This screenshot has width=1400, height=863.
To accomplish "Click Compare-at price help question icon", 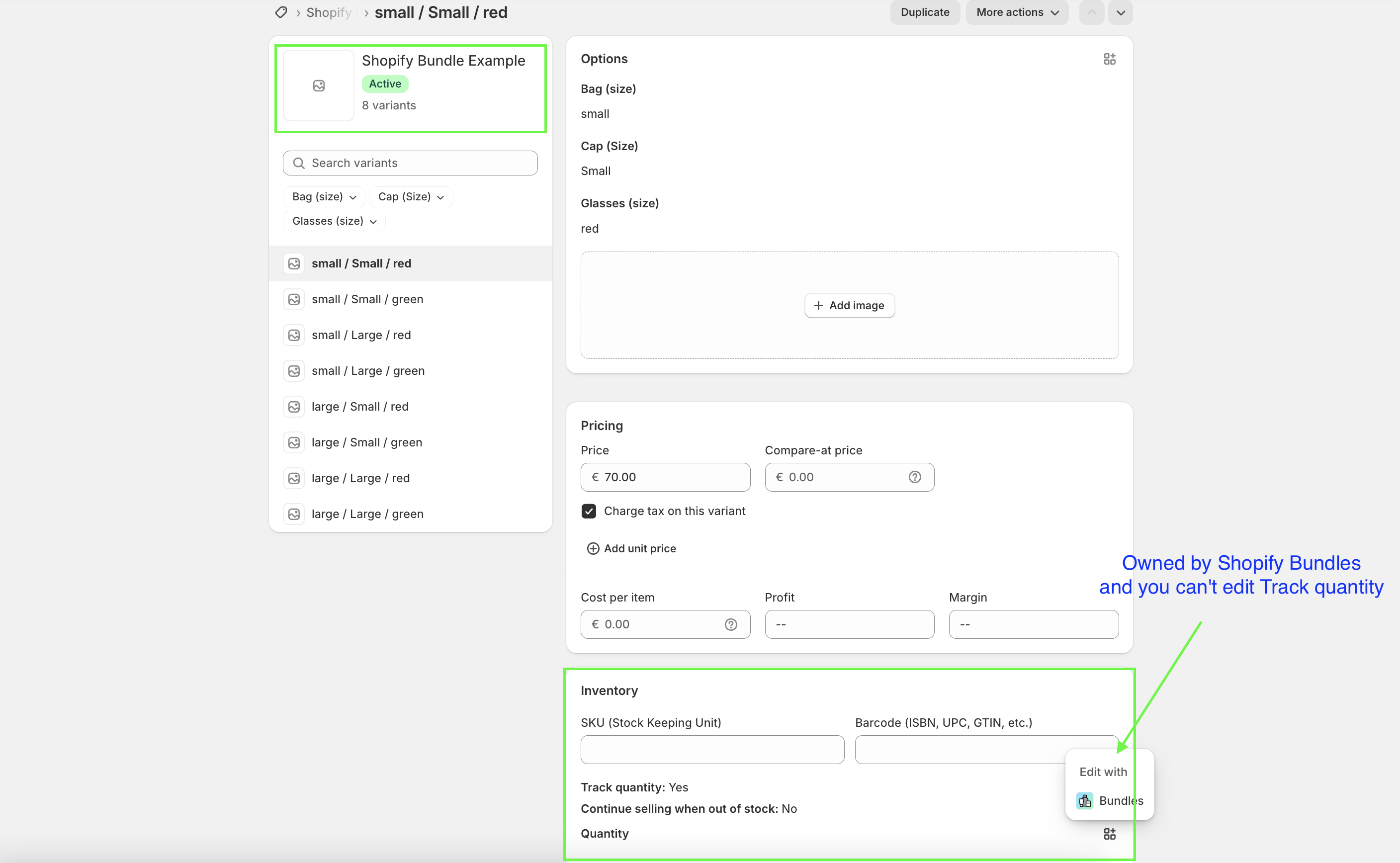I will (x=914, y=477).
